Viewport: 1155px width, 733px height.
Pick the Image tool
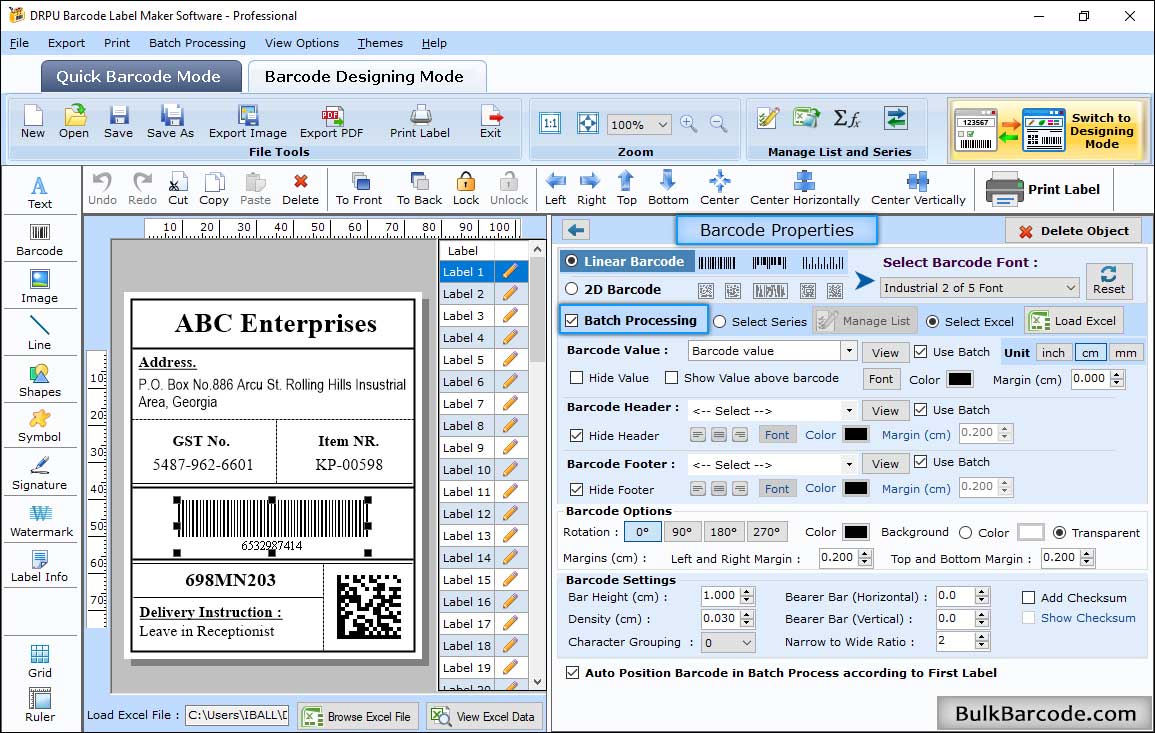tap(40, 287)
